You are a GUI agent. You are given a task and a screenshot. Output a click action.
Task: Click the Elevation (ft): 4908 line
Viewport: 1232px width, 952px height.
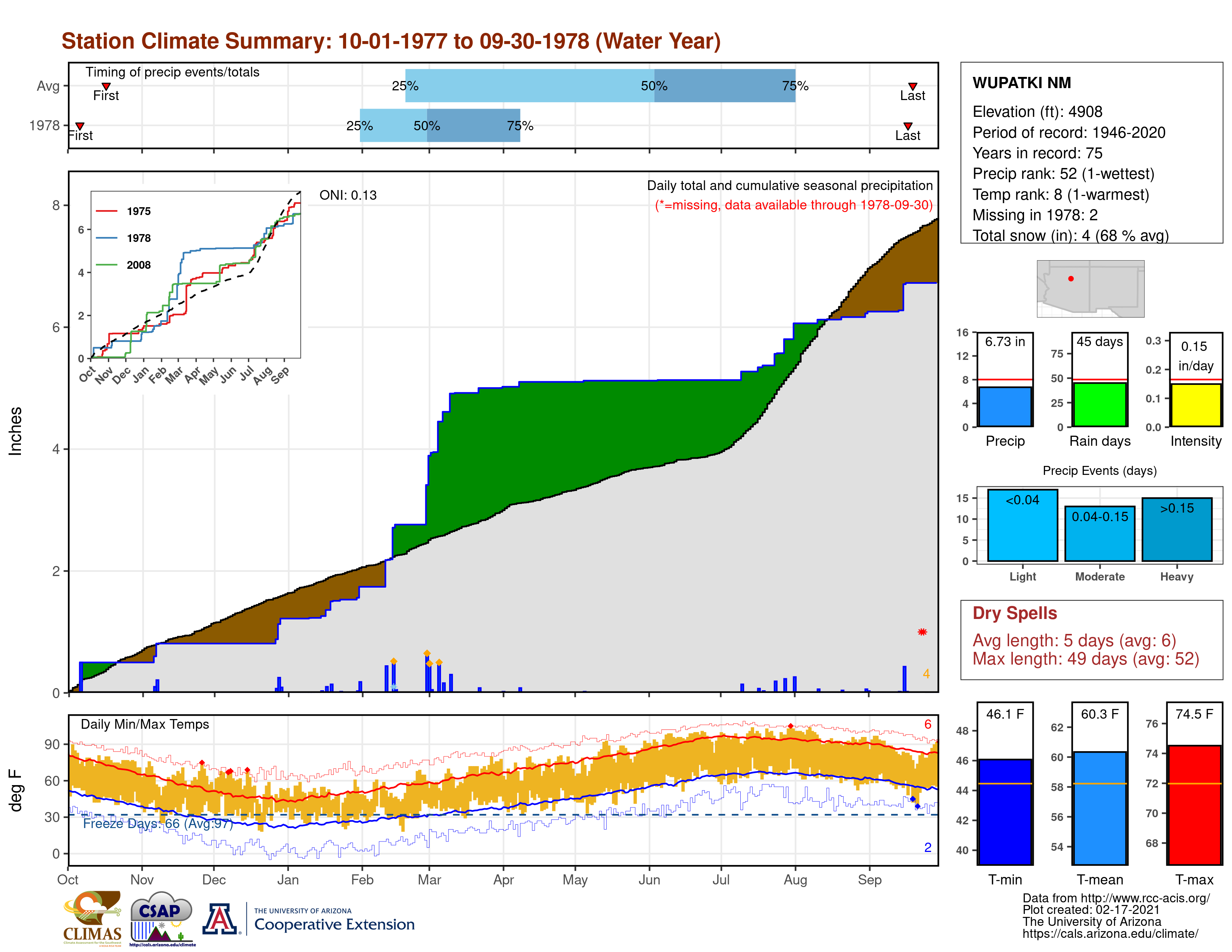click(1037, 112)
